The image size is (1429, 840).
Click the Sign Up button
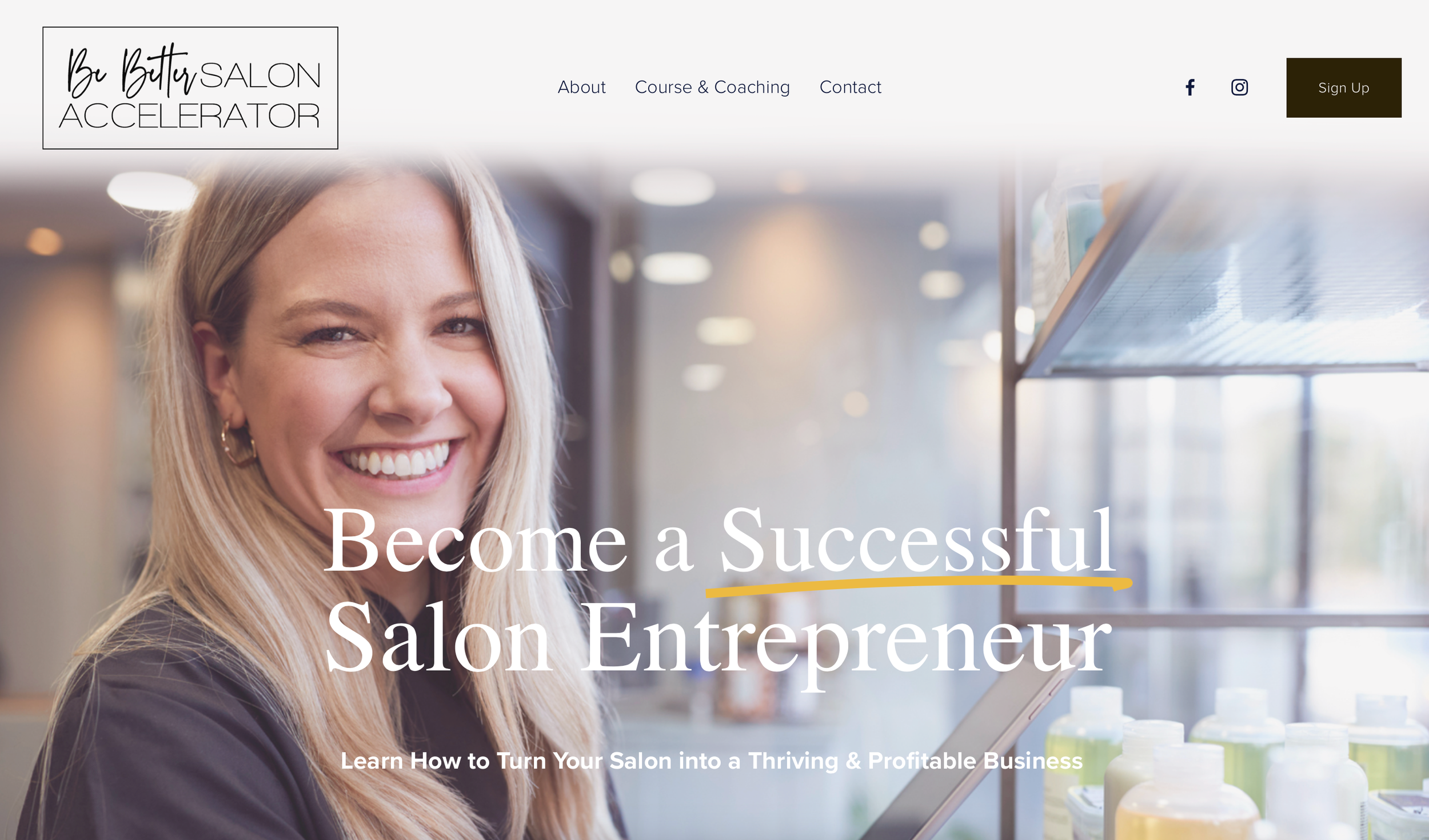click(1344, 87)
